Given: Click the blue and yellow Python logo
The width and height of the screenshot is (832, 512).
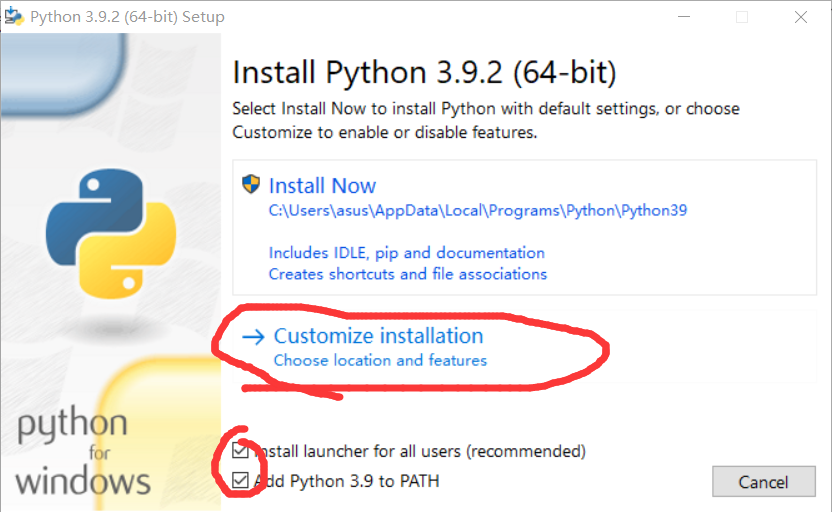Looking at the screenshot, I should point(111,233).
